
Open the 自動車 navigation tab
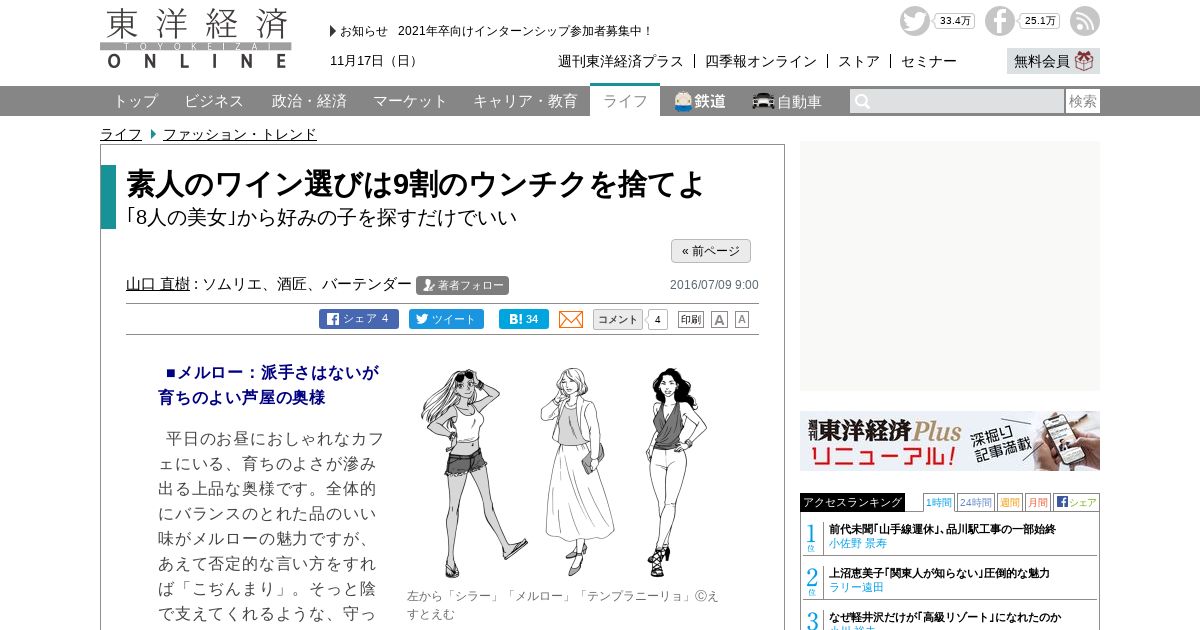tap(787, 101)
